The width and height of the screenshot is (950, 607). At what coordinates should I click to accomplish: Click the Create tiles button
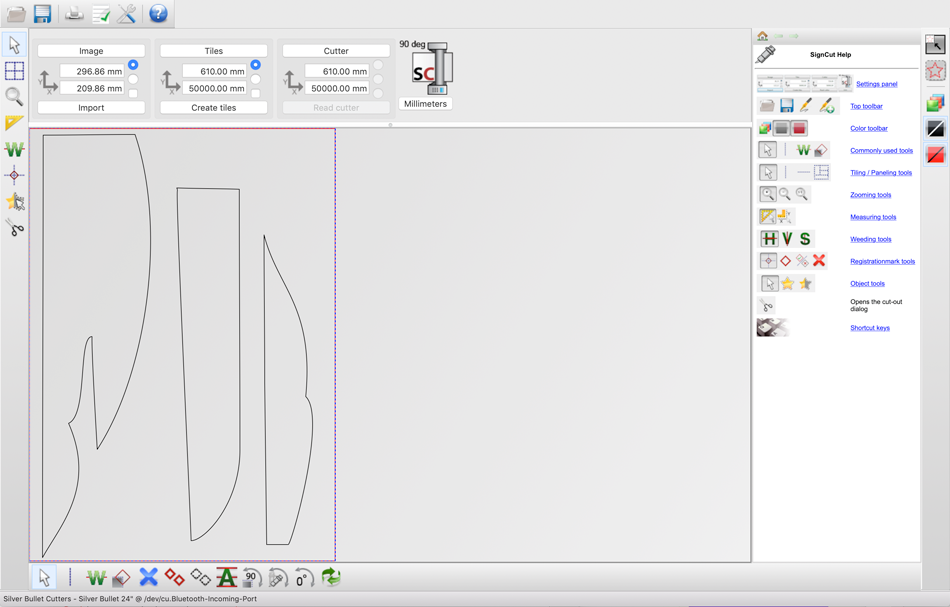213,107
